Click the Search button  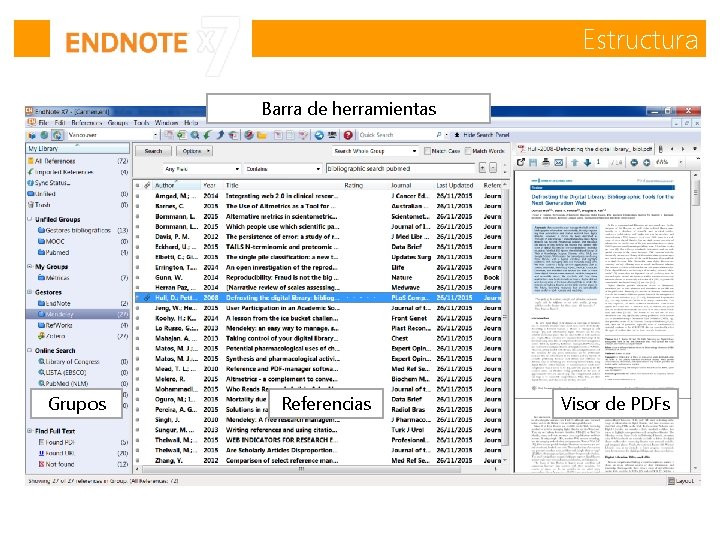click(153, 151)
